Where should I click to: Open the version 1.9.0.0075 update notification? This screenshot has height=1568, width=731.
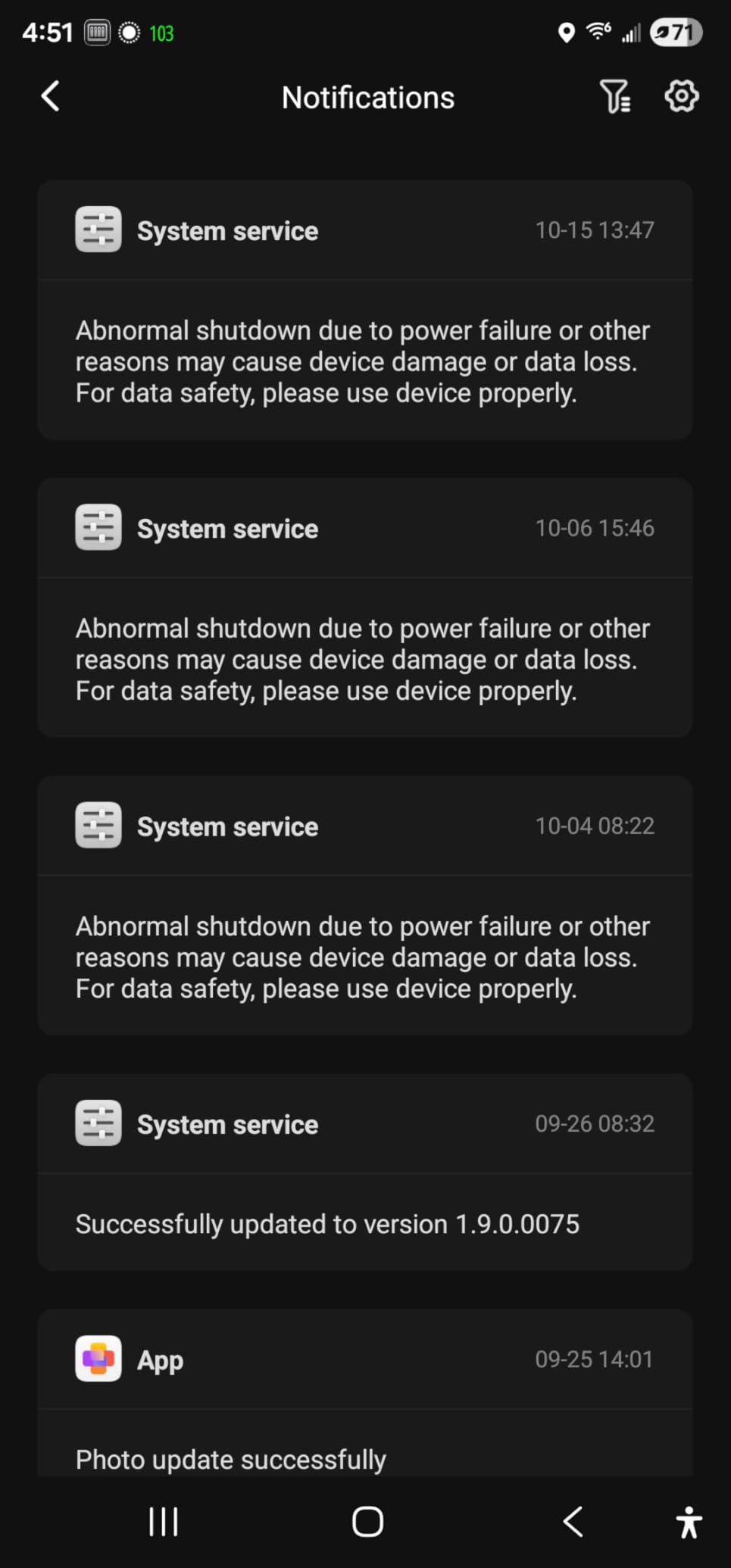click(365, 1223)
